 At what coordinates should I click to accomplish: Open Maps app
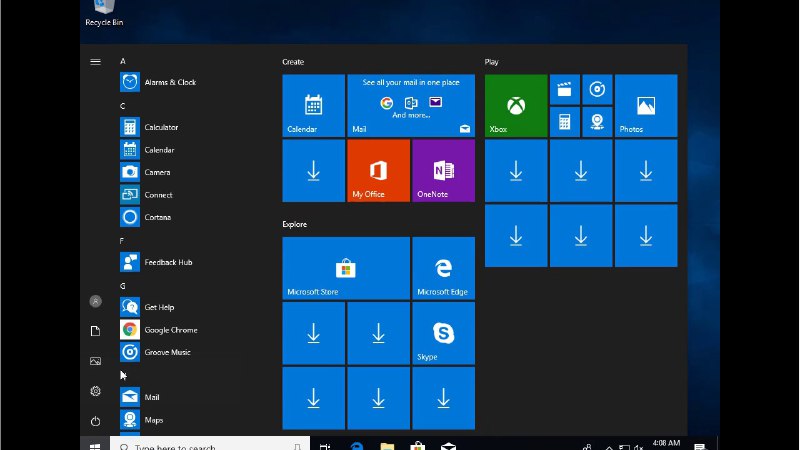pos(142,420)
